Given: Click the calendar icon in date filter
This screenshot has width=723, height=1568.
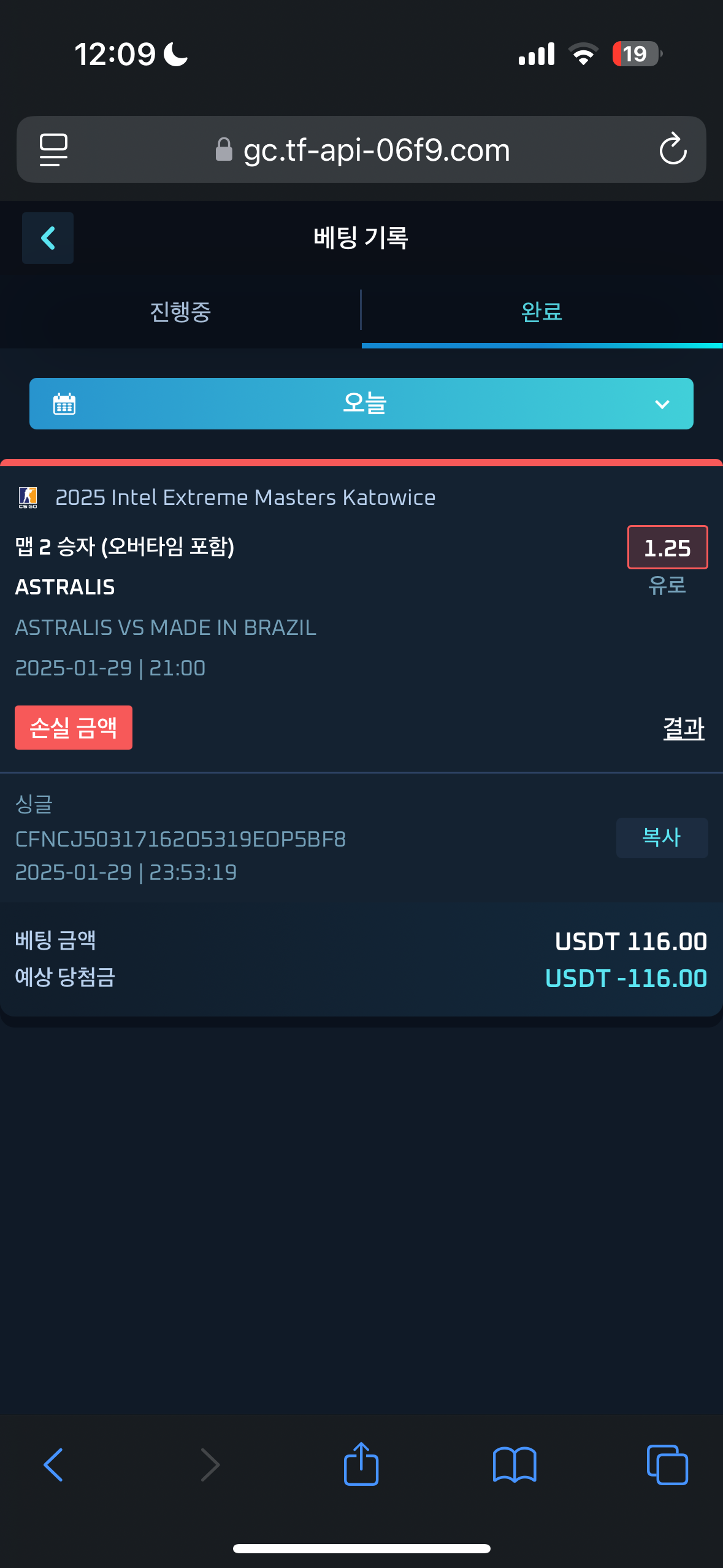Looking at the screenshot, I should [x=64, y=404].
